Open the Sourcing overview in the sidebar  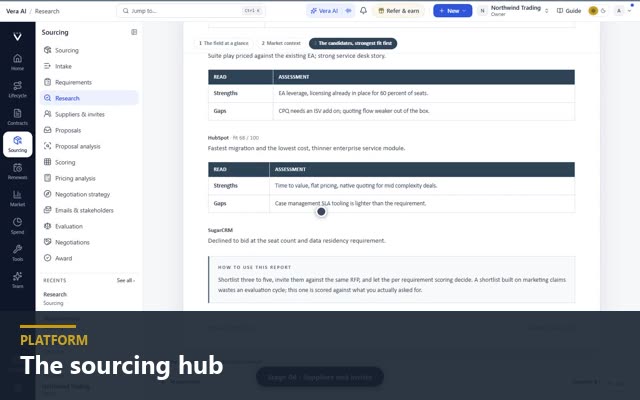89,50
